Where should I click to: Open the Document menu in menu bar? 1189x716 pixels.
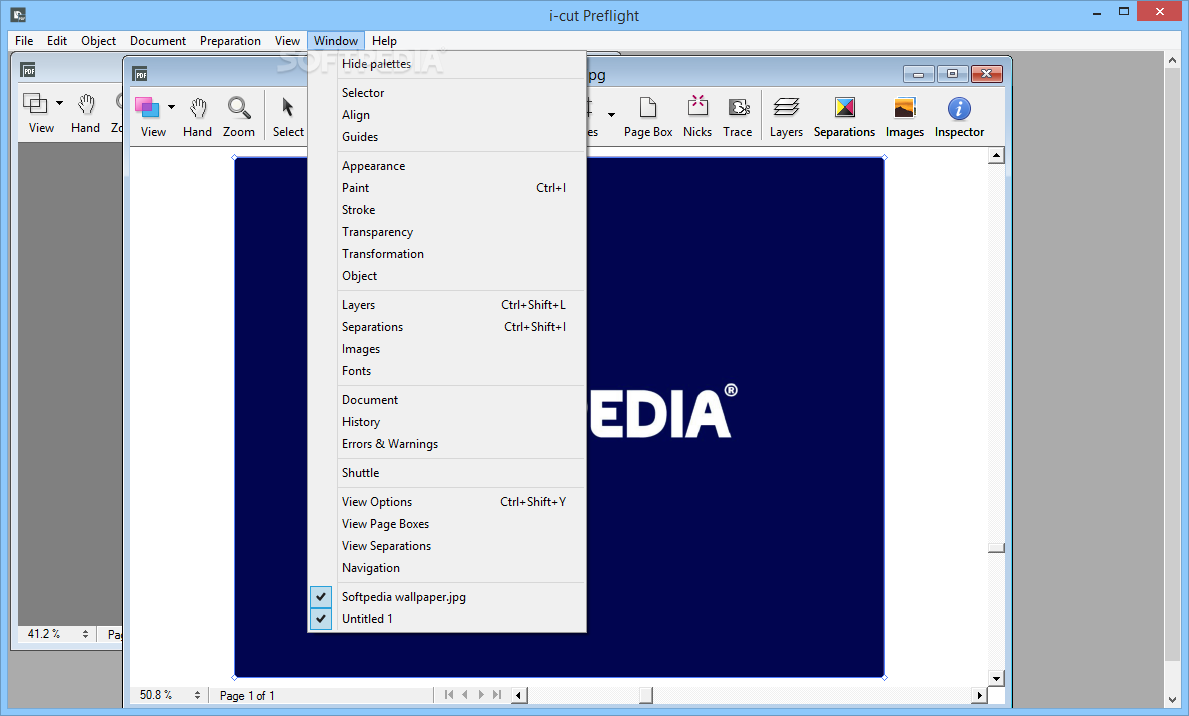[x=158, y=41]
